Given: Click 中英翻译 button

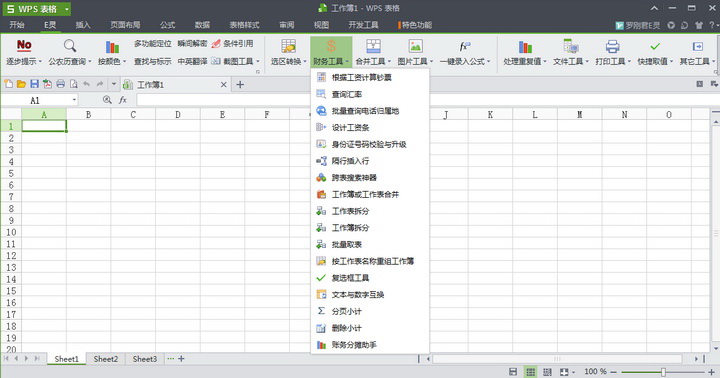Looking at the screenshot, I should tap(192, 61).
